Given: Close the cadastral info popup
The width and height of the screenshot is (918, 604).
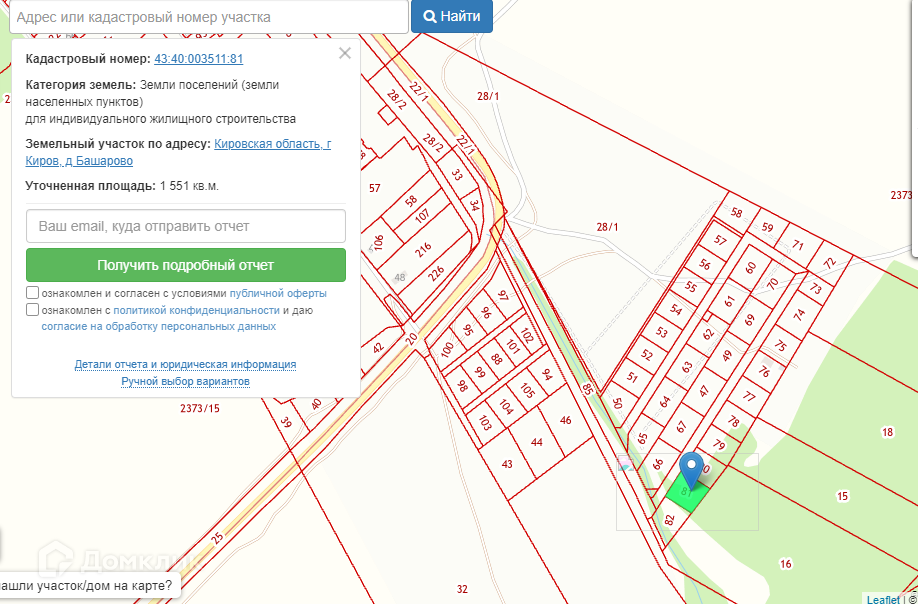Looking at the screenshot, I should click(345, 54).
